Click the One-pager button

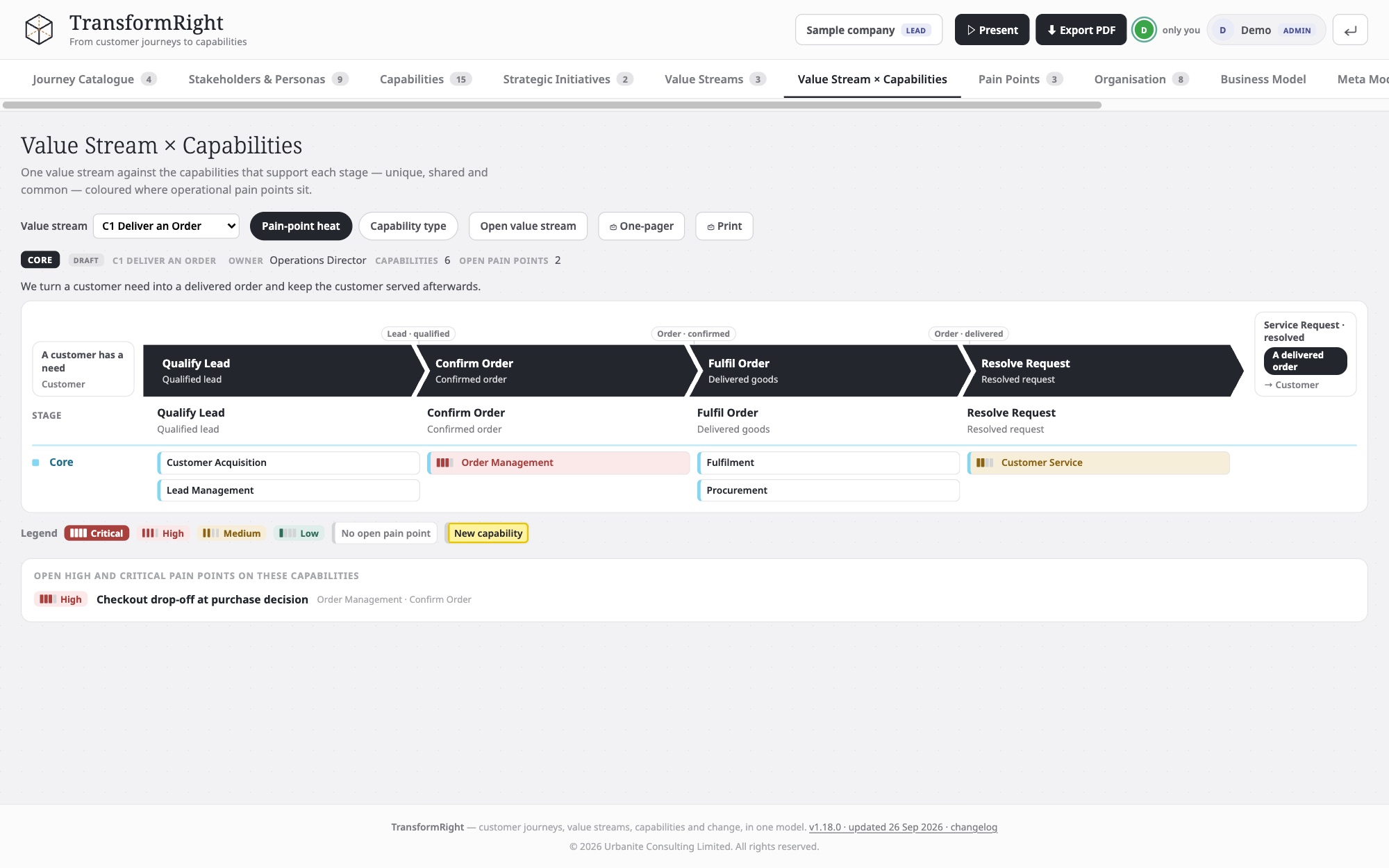click(x=641, y=226)
